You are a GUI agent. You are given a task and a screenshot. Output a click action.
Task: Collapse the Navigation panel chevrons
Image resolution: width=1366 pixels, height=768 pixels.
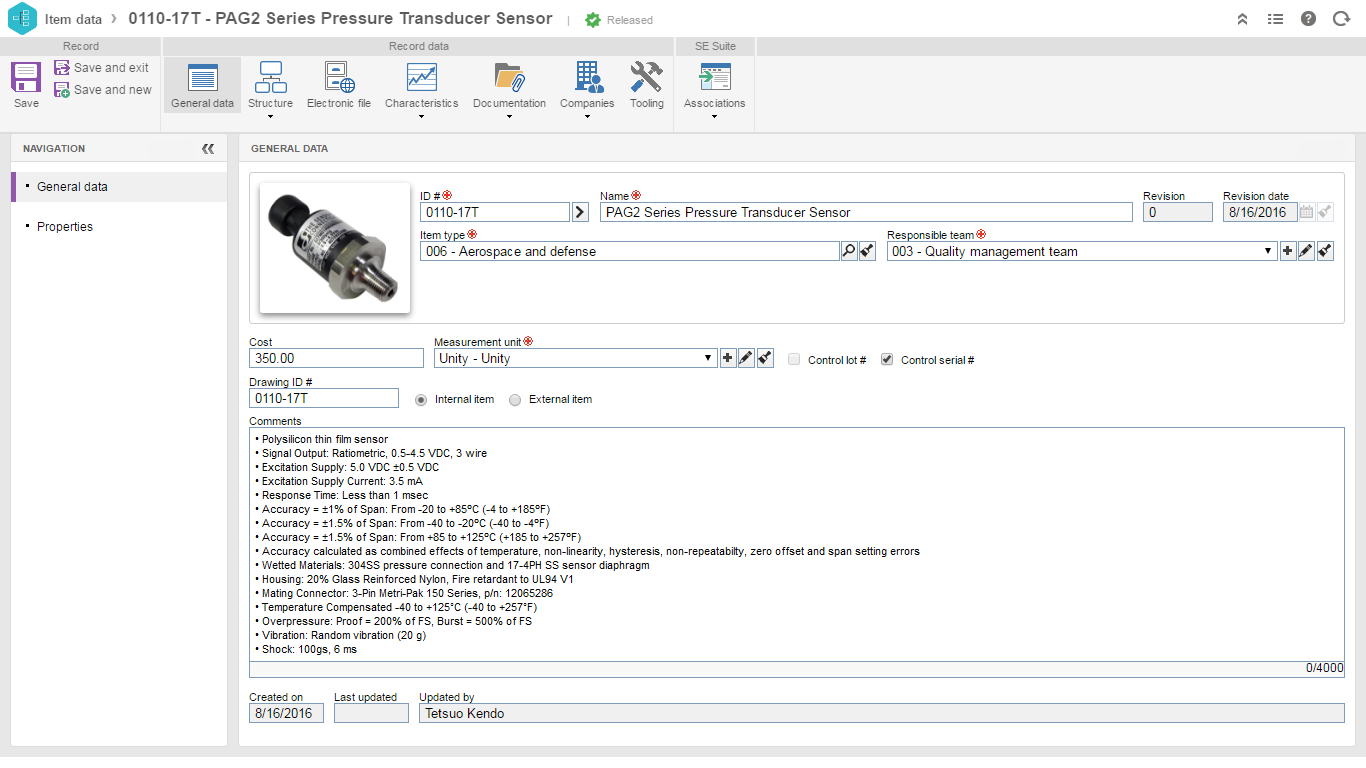(x=208, y=148)
